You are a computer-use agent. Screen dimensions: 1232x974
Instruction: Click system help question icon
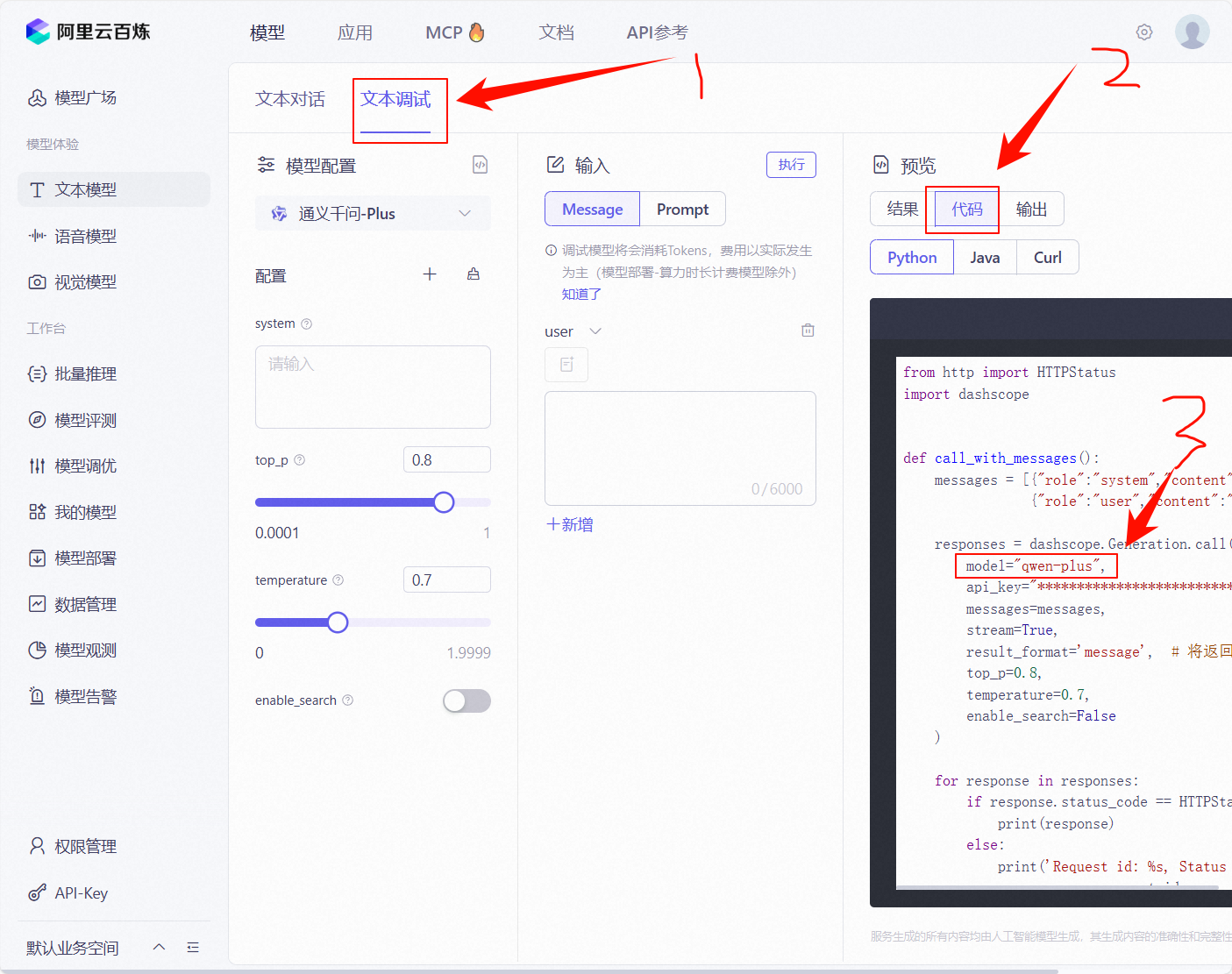306,323
